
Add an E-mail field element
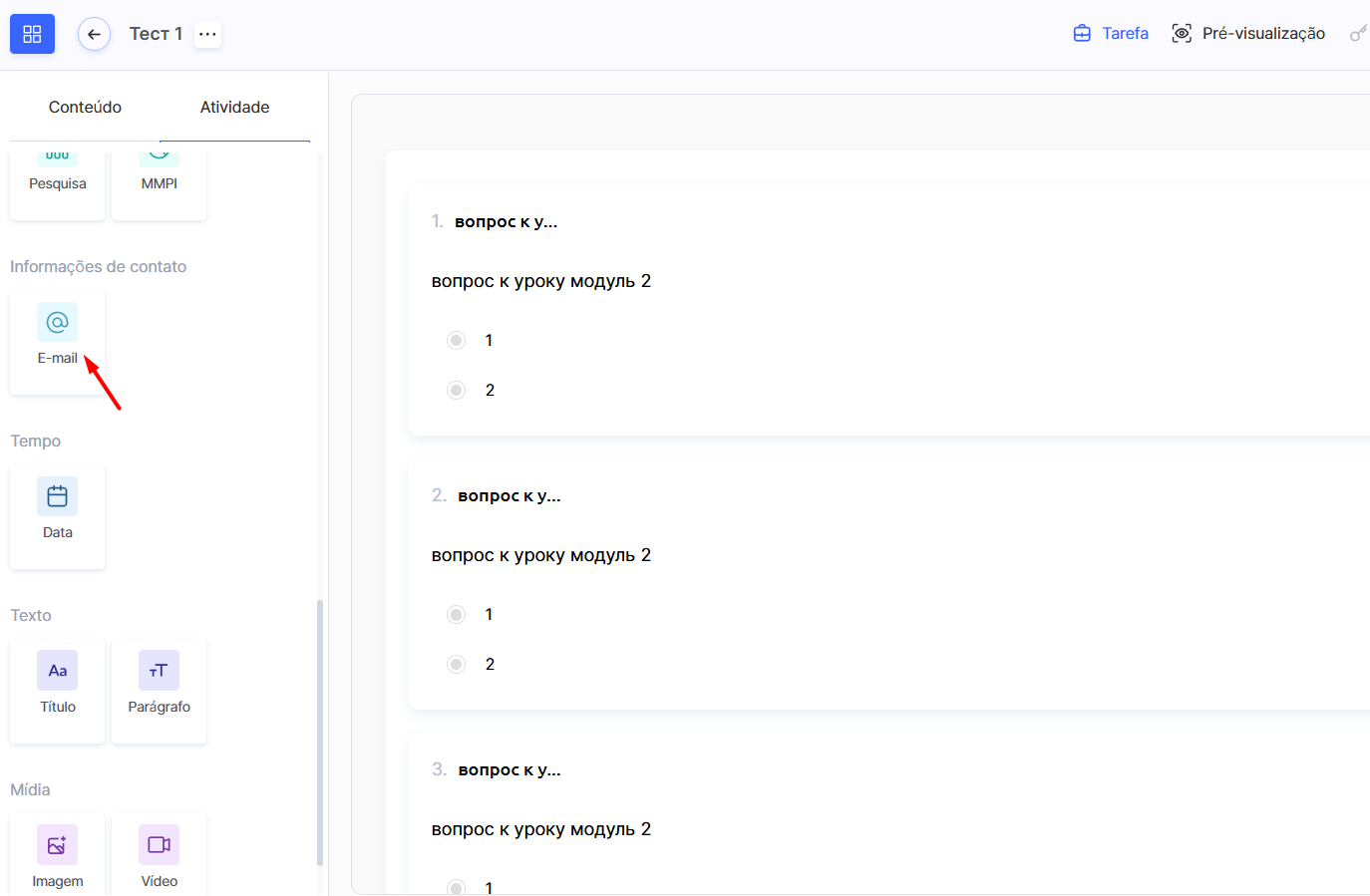pos(58,340)
